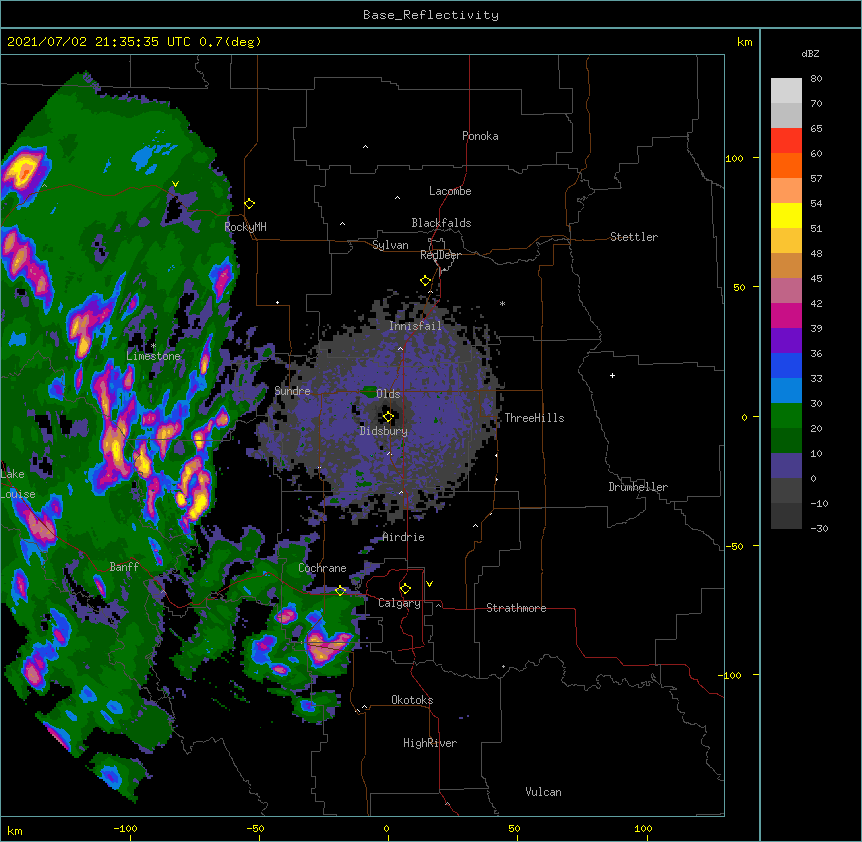This screenshot has width=862, height=842.
Task: Click the Cochrane city label
Action: (322, 568)
